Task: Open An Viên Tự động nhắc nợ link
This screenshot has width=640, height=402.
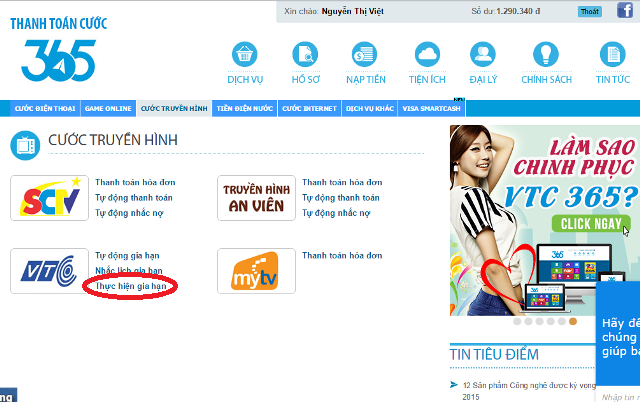Action: point(336,213)
